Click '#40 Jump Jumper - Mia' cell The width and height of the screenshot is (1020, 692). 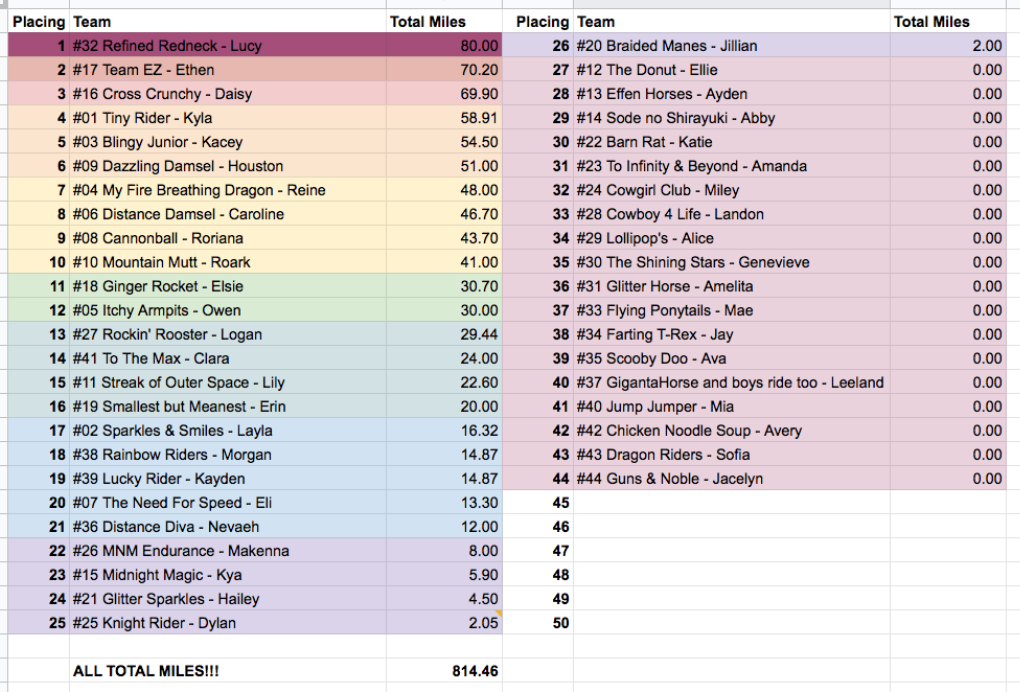(x=732, y=406)
